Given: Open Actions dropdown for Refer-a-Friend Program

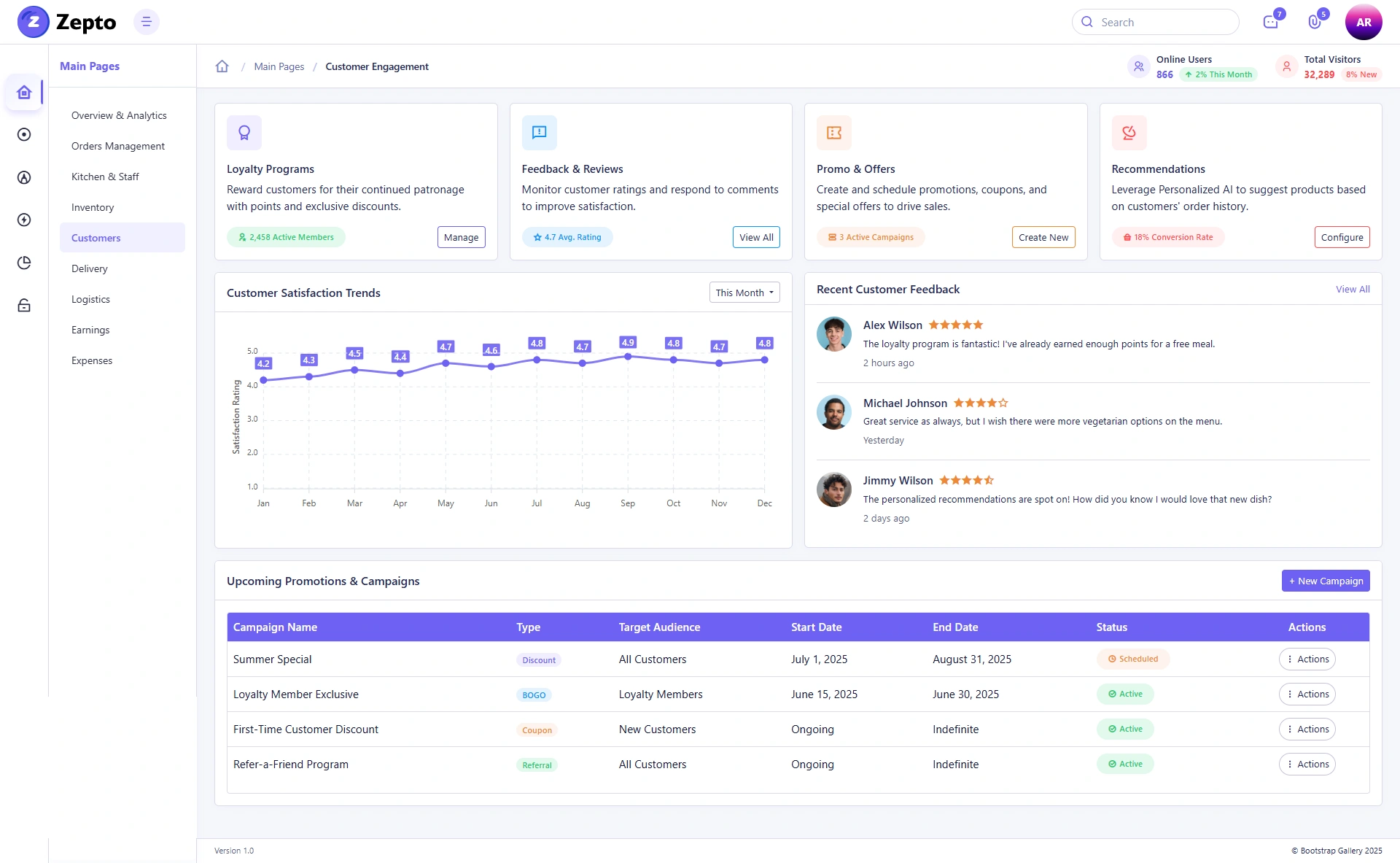Looking at the screenshot, I should coord(1307,765).
